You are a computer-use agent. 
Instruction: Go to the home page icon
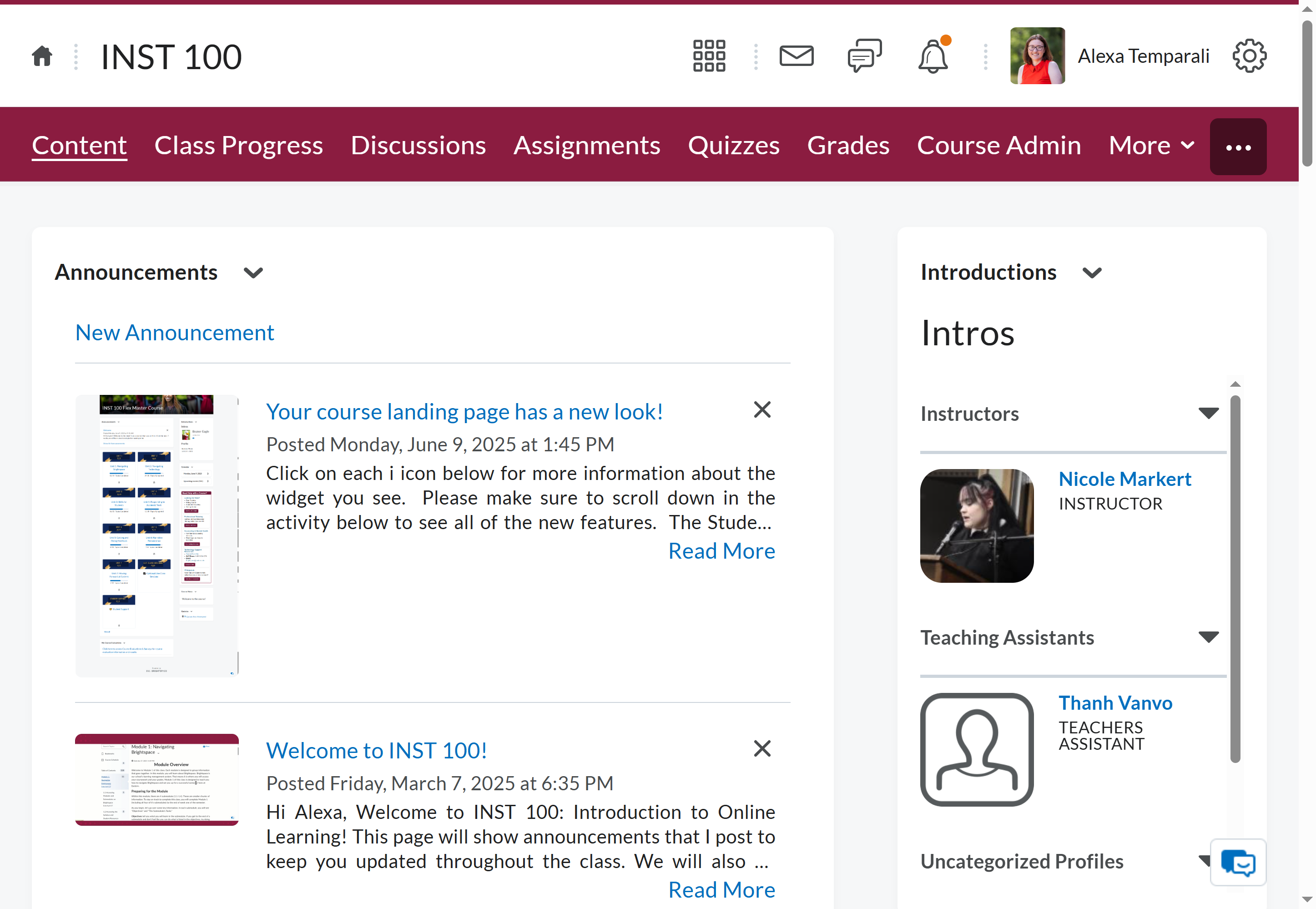(42, 56)
